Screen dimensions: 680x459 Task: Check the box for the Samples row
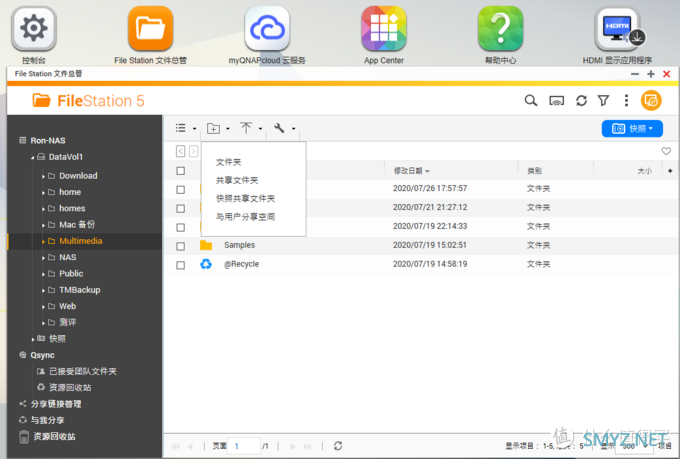pos(180,246)
